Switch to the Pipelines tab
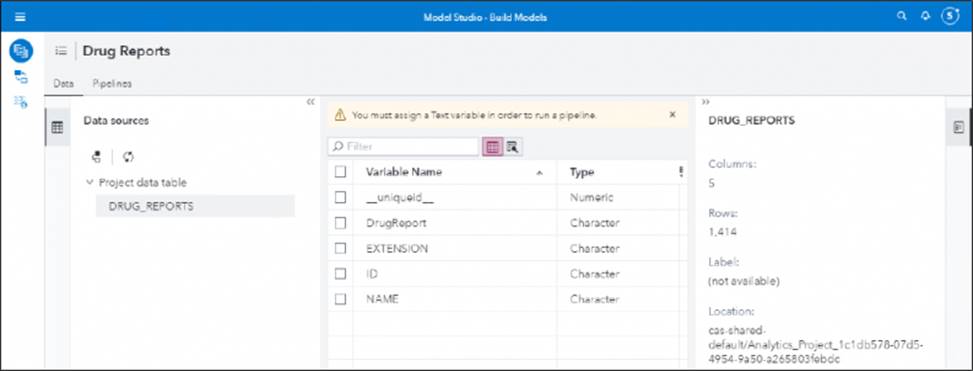 112,84
